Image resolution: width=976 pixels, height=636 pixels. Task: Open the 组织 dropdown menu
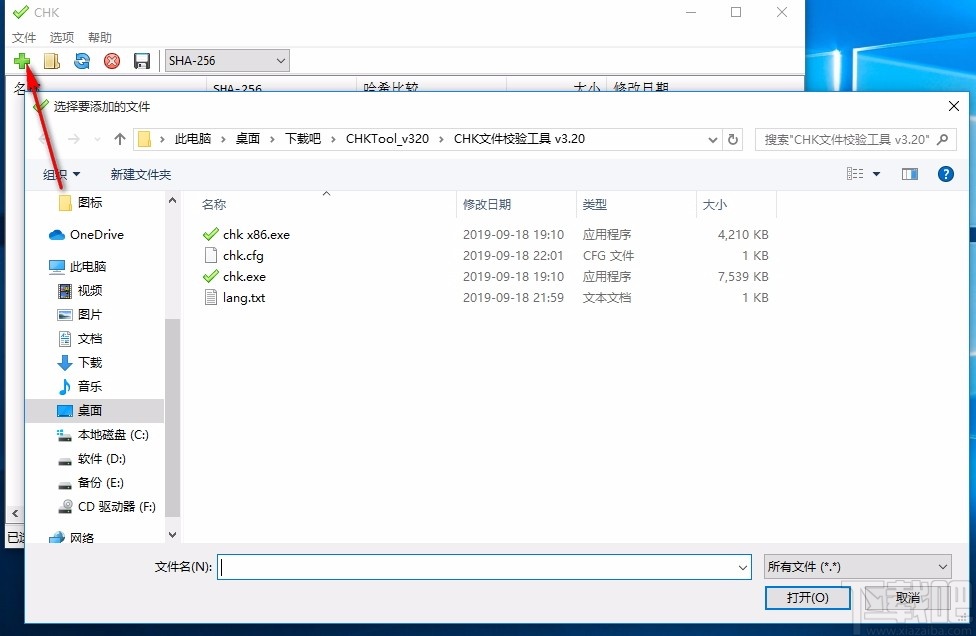61,174
